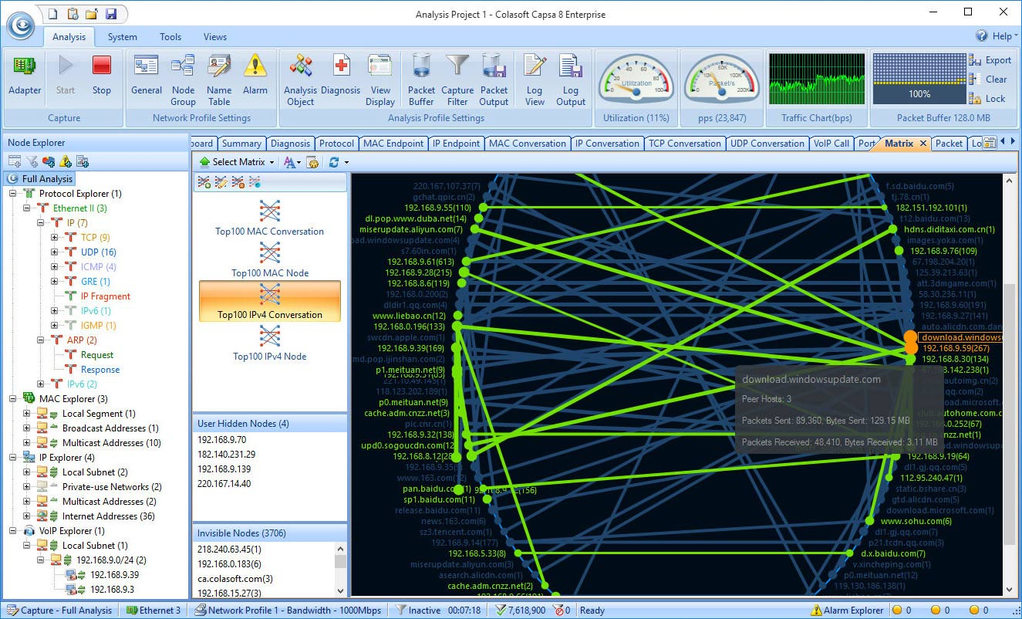Click the Traffic Chart graph
Image resolution: width=1022 pixels, height=619 pixels.
pyautogui.click(x=817, y=79)
